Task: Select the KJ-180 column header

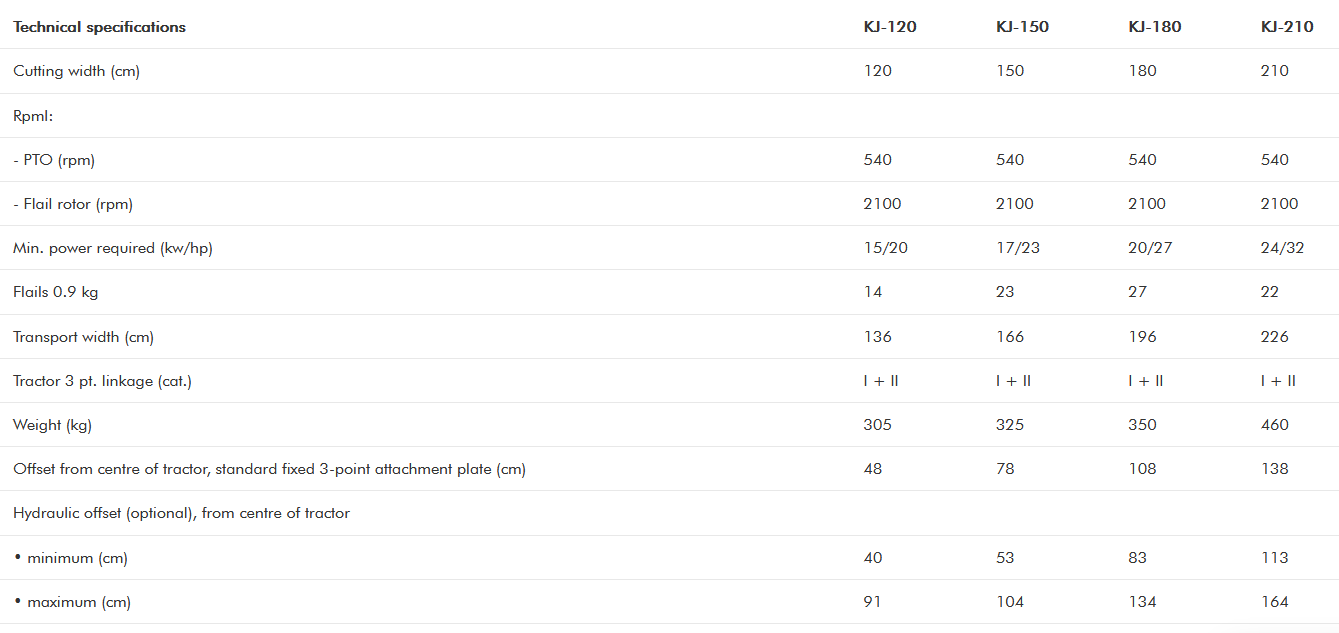Action: [1154, 27]
